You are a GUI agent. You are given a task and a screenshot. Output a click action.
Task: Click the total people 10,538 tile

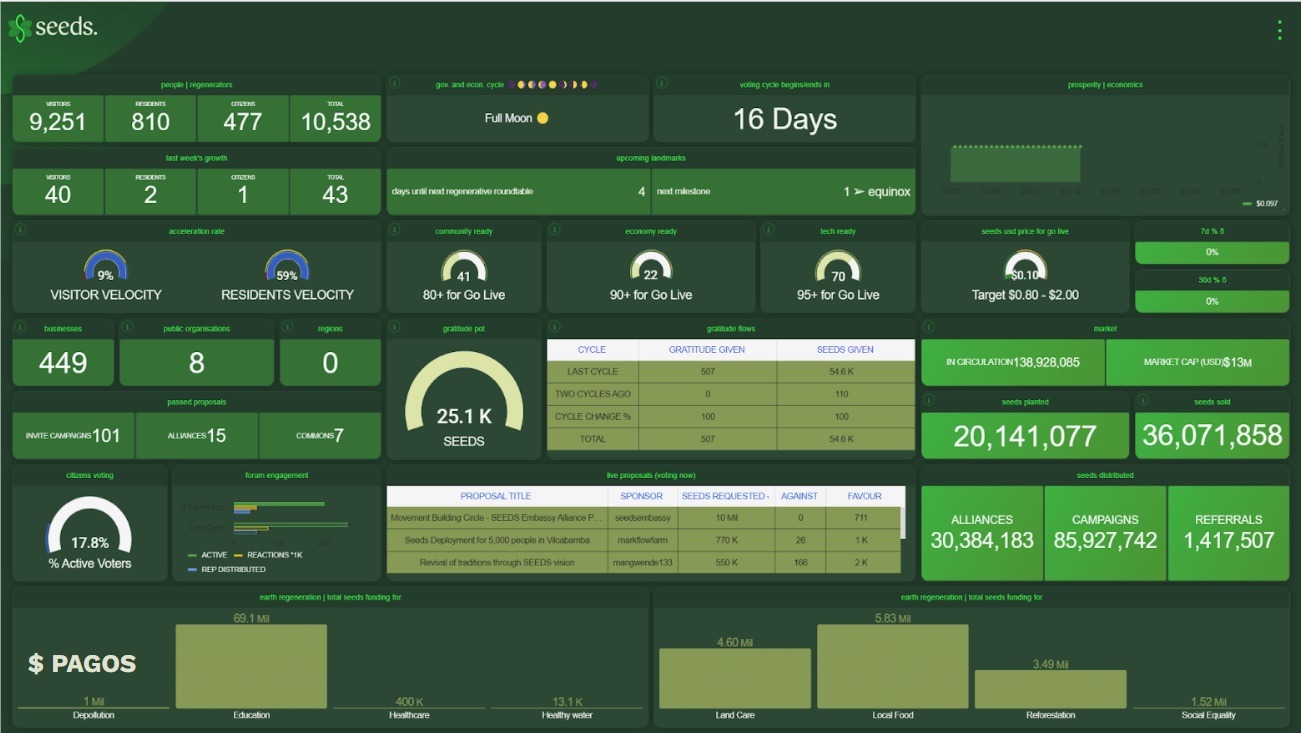click(335, 118)
